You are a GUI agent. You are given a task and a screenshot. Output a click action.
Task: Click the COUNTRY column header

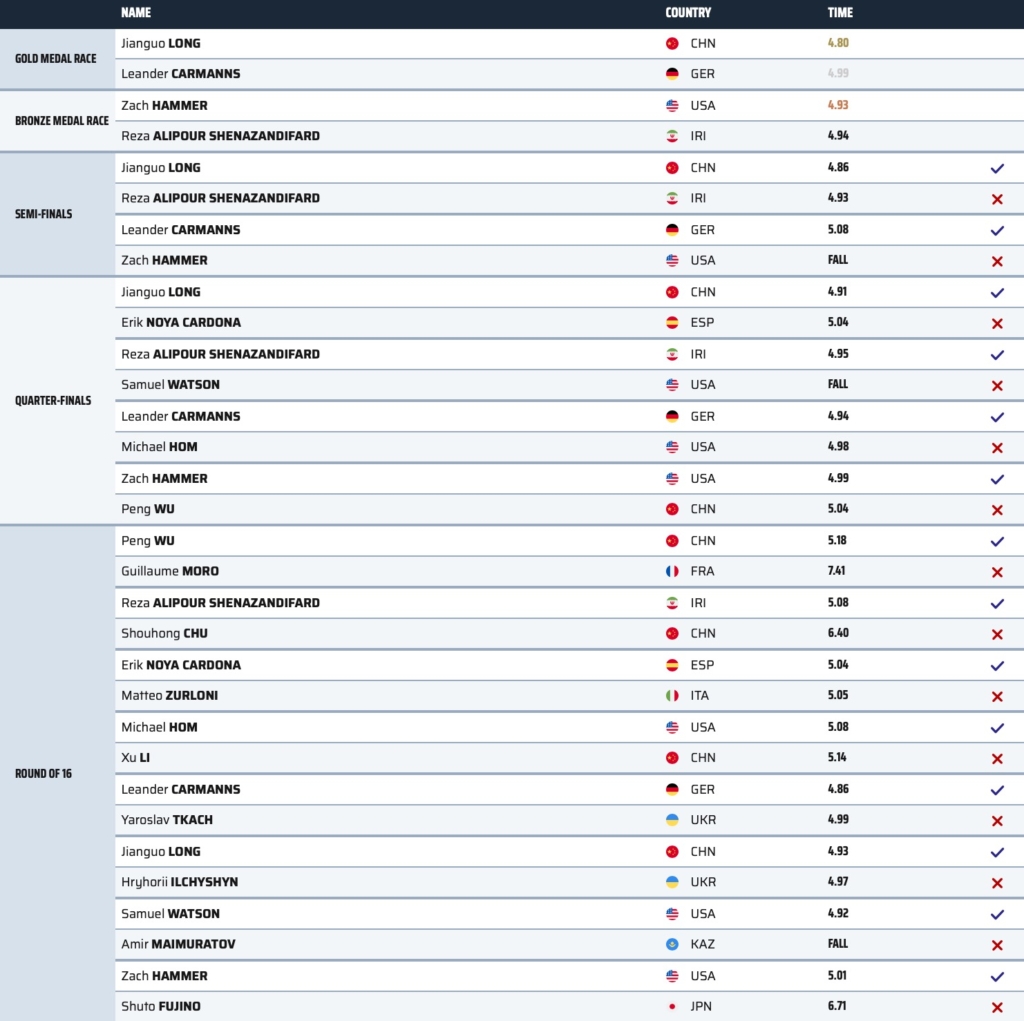[x=688, y=13]
